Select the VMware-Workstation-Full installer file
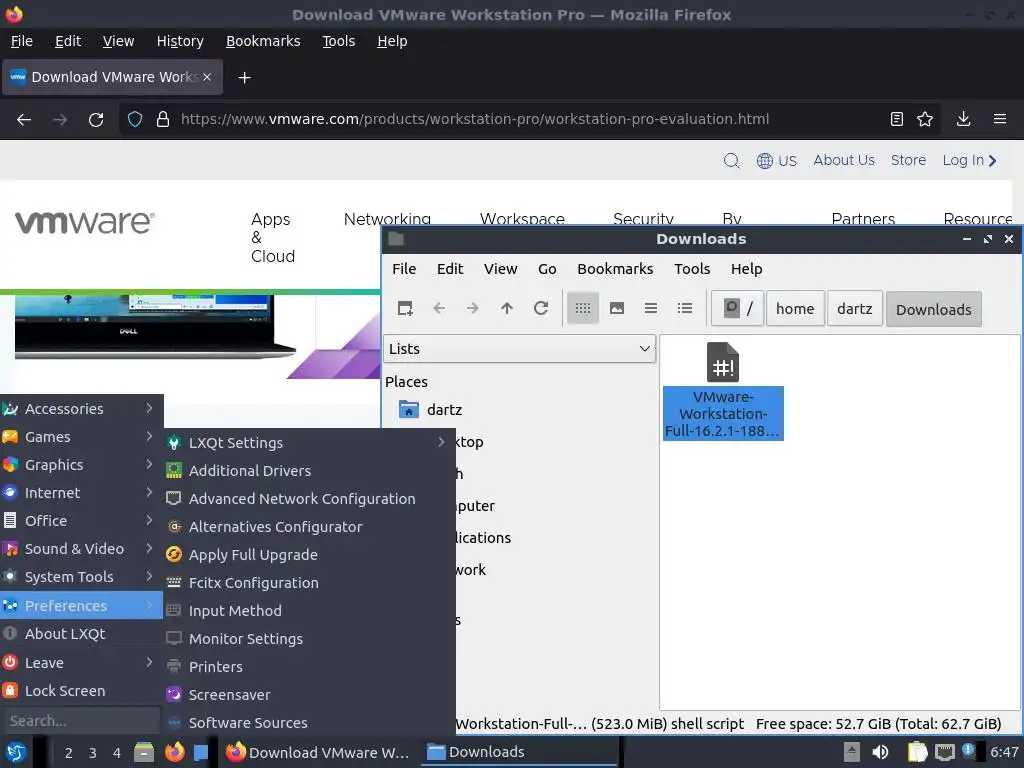This screenshot has width=1024, height=768. [x=723, y=391]
